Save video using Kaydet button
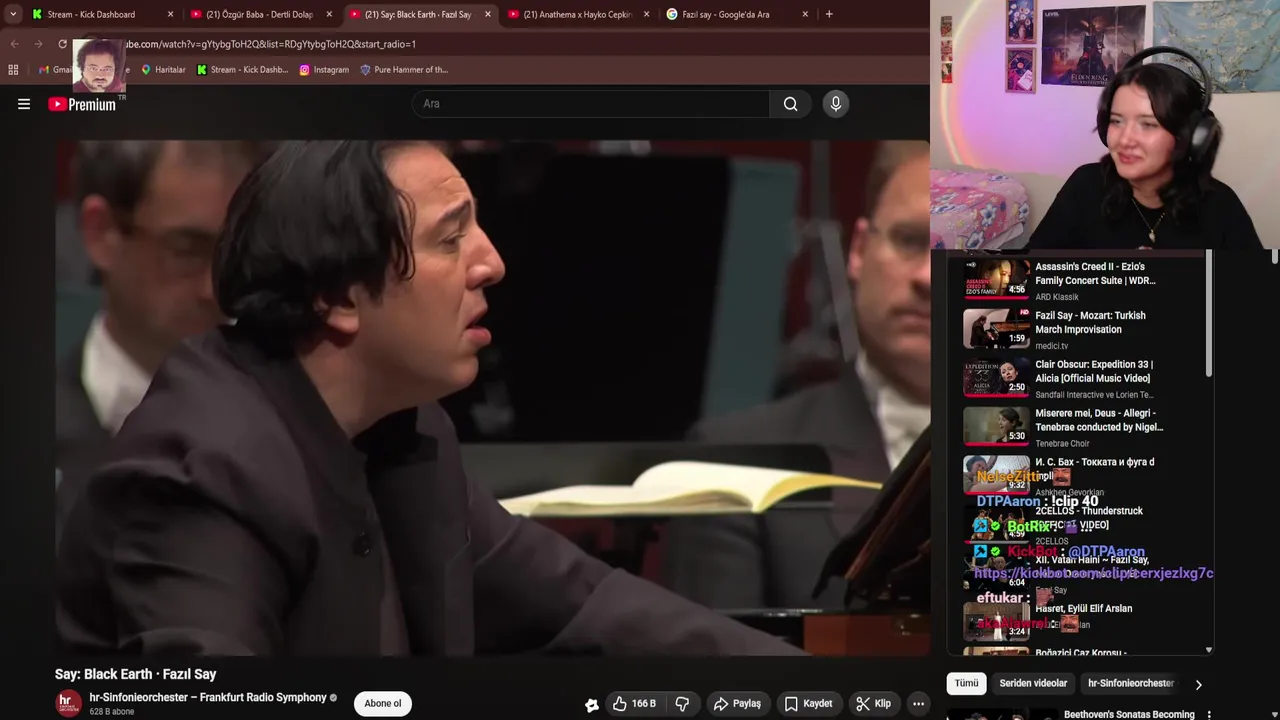Screen dimensions: 1280x720 (x=808, y=704)
